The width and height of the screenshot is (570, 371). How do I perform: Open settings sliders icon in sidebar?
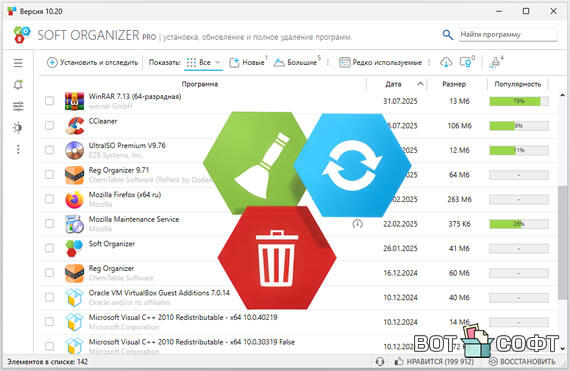(18, 106)
